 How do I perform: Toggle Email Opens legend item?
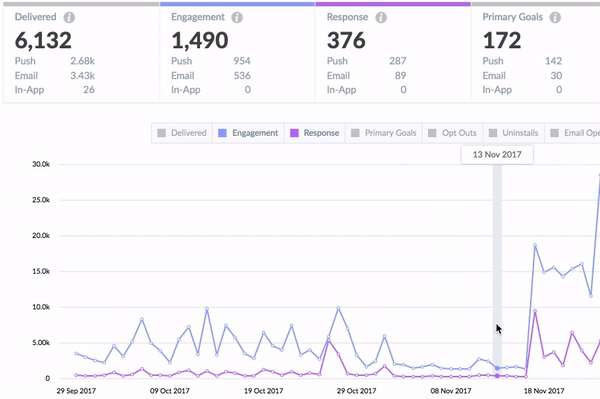click(572, 133)
